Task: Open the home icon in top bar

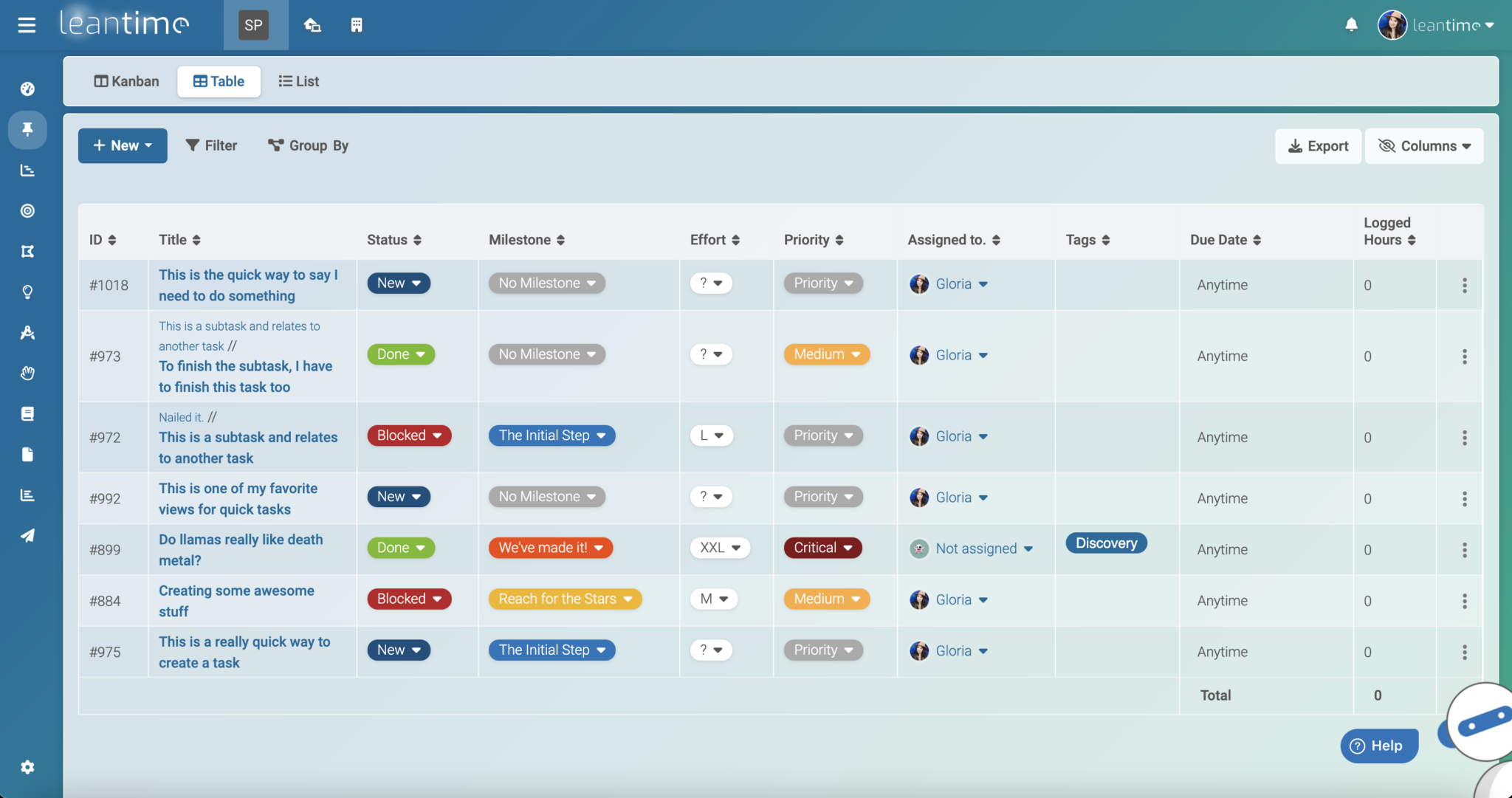Action: [312, 24]
